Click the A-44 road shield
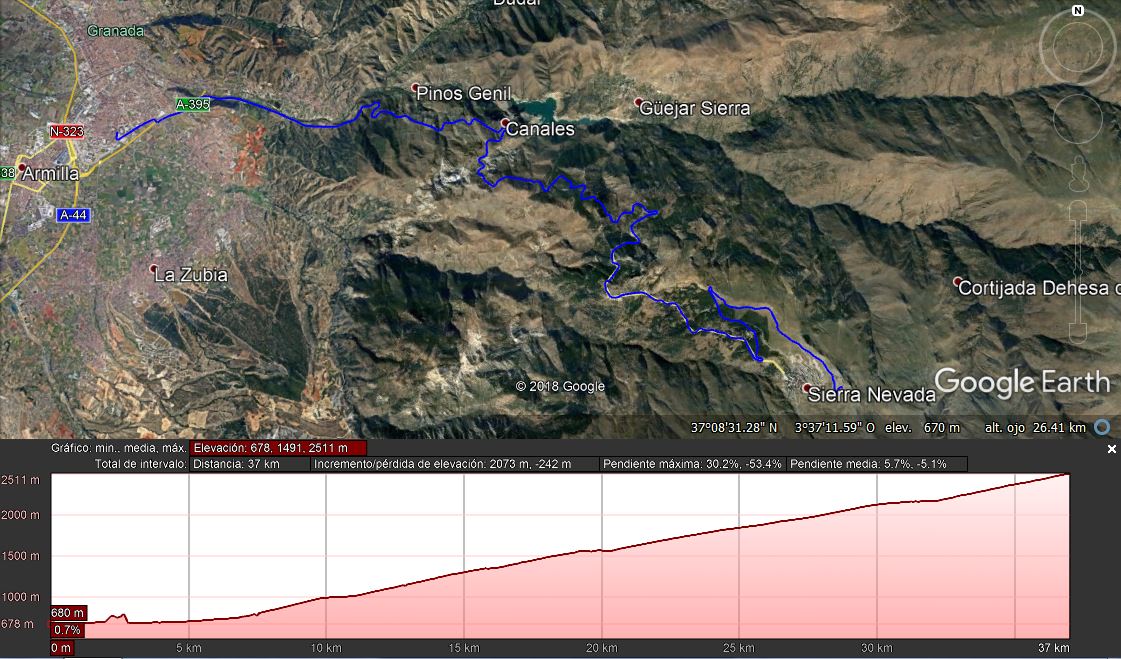The width and height of the screenshot is (1121, 659). click(74, 214)
